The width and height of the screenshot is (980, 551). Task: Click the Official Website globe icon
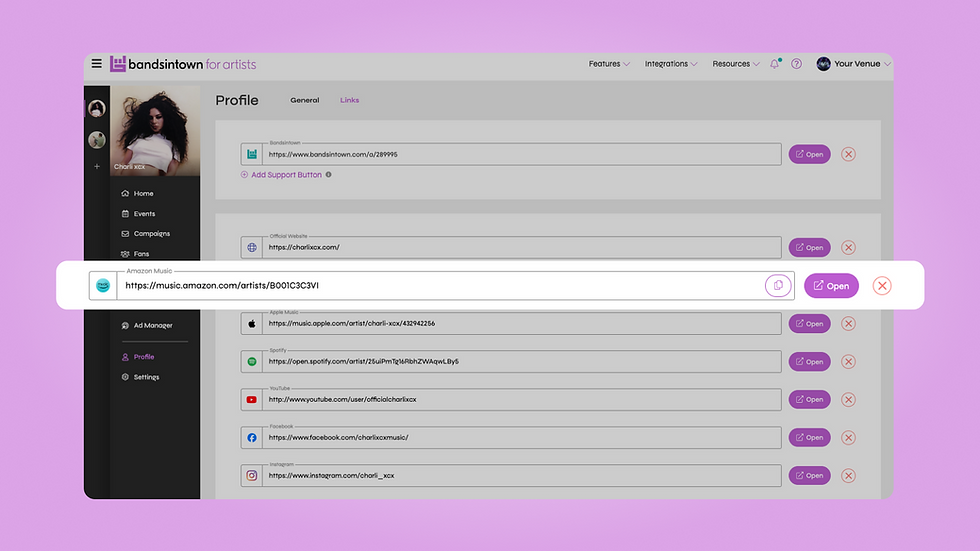252,247
